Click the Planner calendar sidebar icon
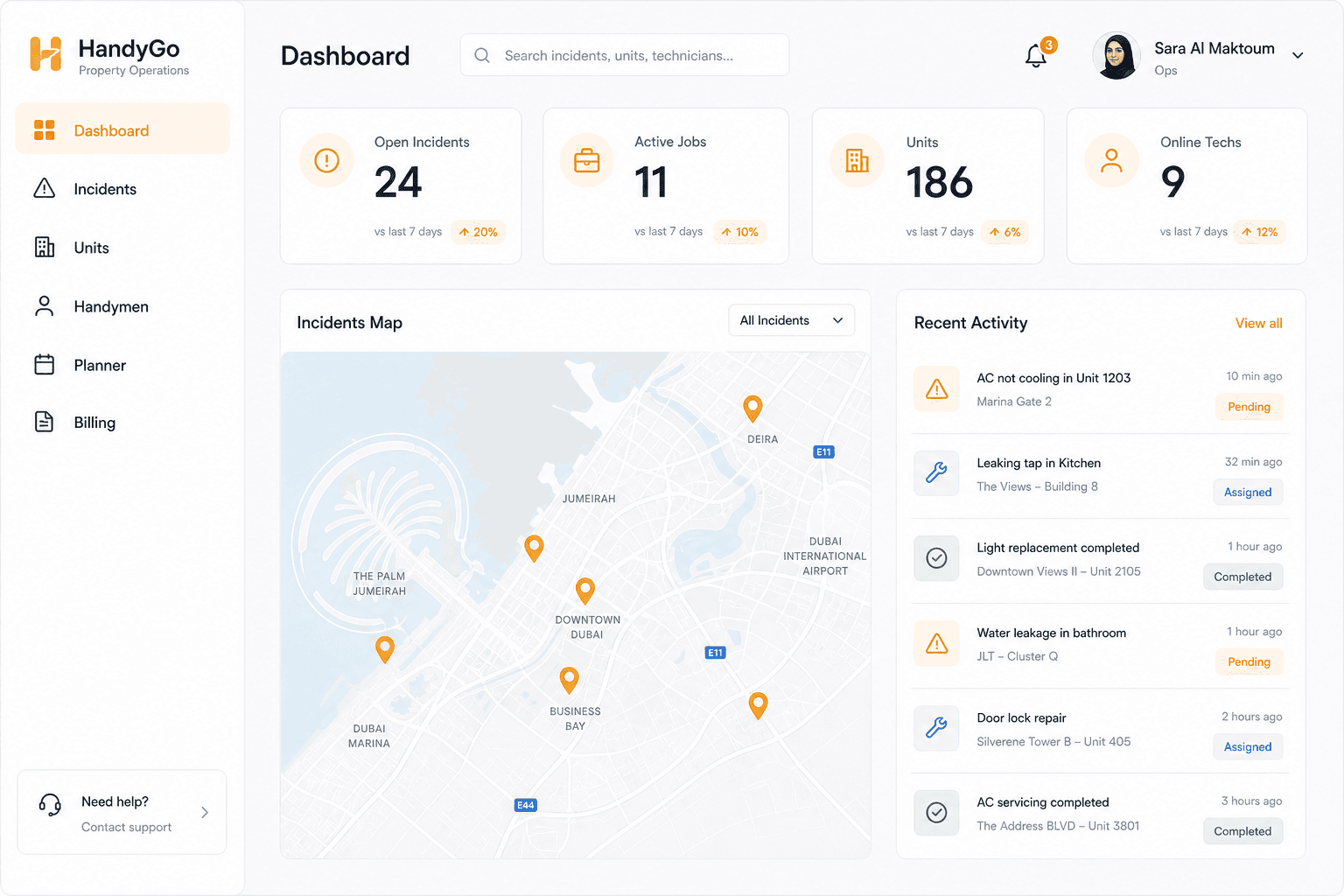 click(45, 365)
